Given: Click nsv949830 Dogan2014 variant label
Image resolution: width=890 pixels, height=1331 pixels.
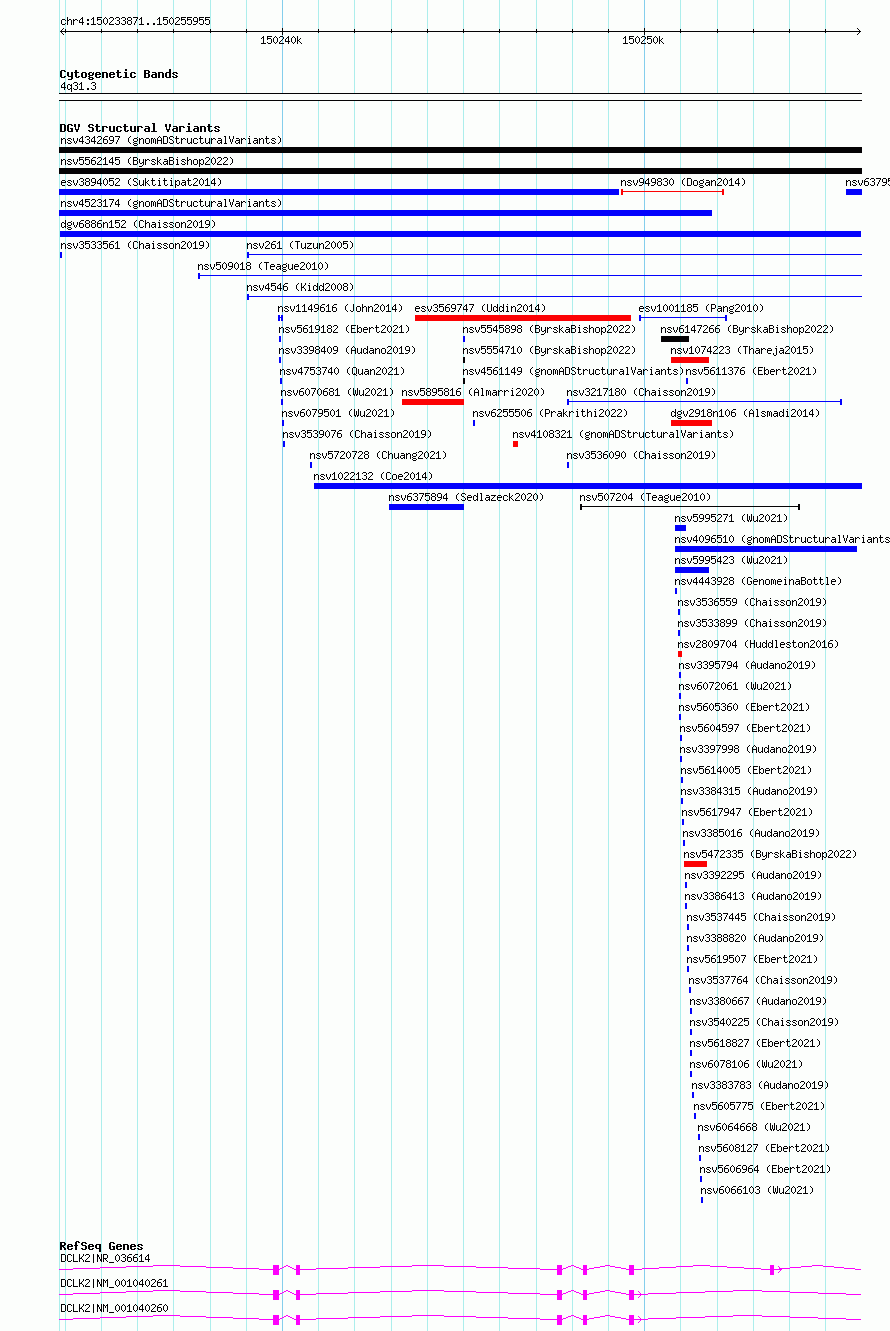Looking at the screenshot, I should 683,182.
